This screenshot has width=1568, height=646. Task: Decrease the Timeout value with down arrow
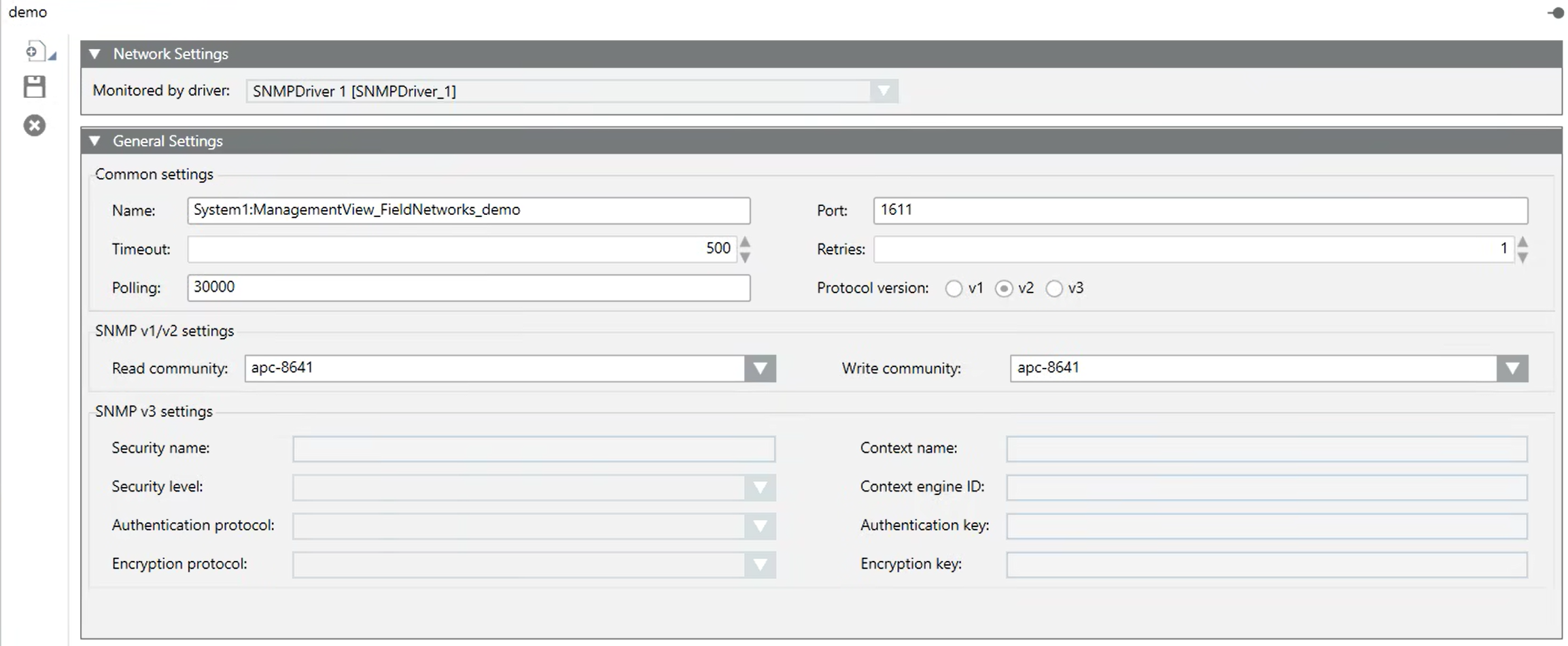pyautogui.click(x=746, y=257)
